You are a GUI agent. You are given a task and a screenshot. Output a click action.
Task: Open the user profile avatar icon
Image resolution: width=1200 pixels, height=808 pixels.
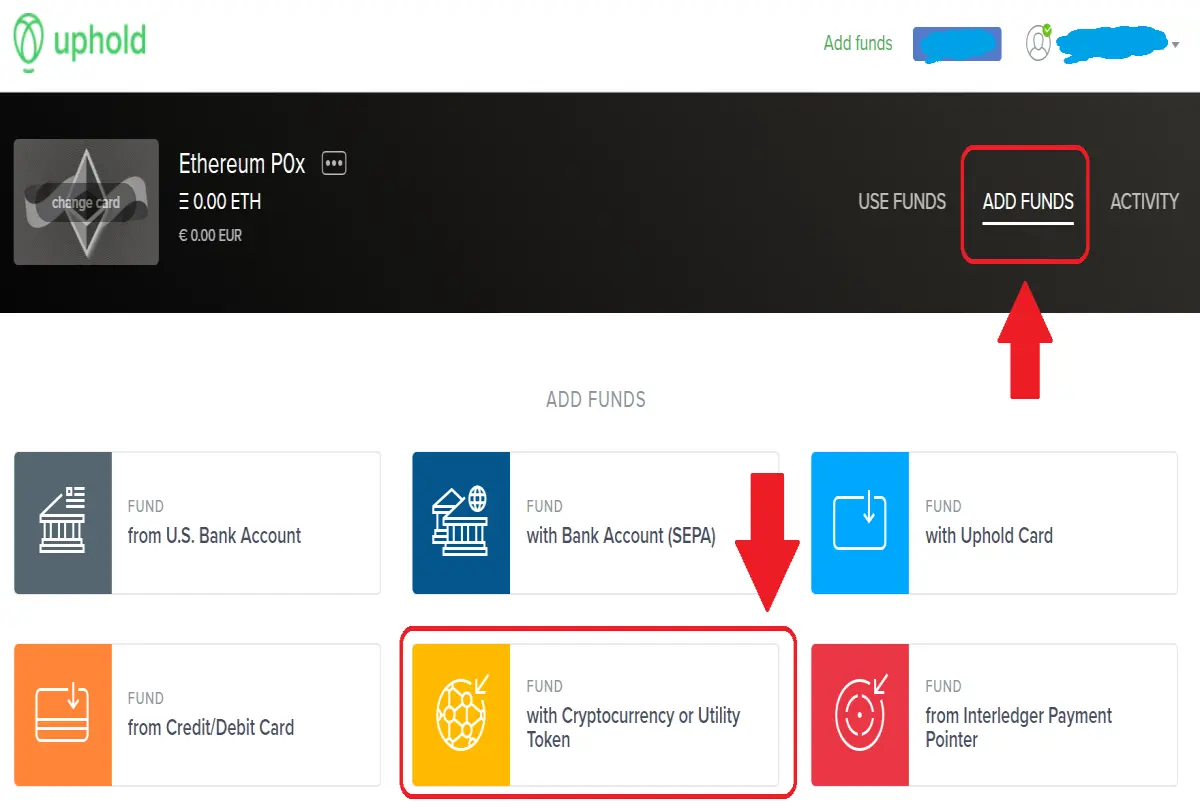tap(1039, 43)
